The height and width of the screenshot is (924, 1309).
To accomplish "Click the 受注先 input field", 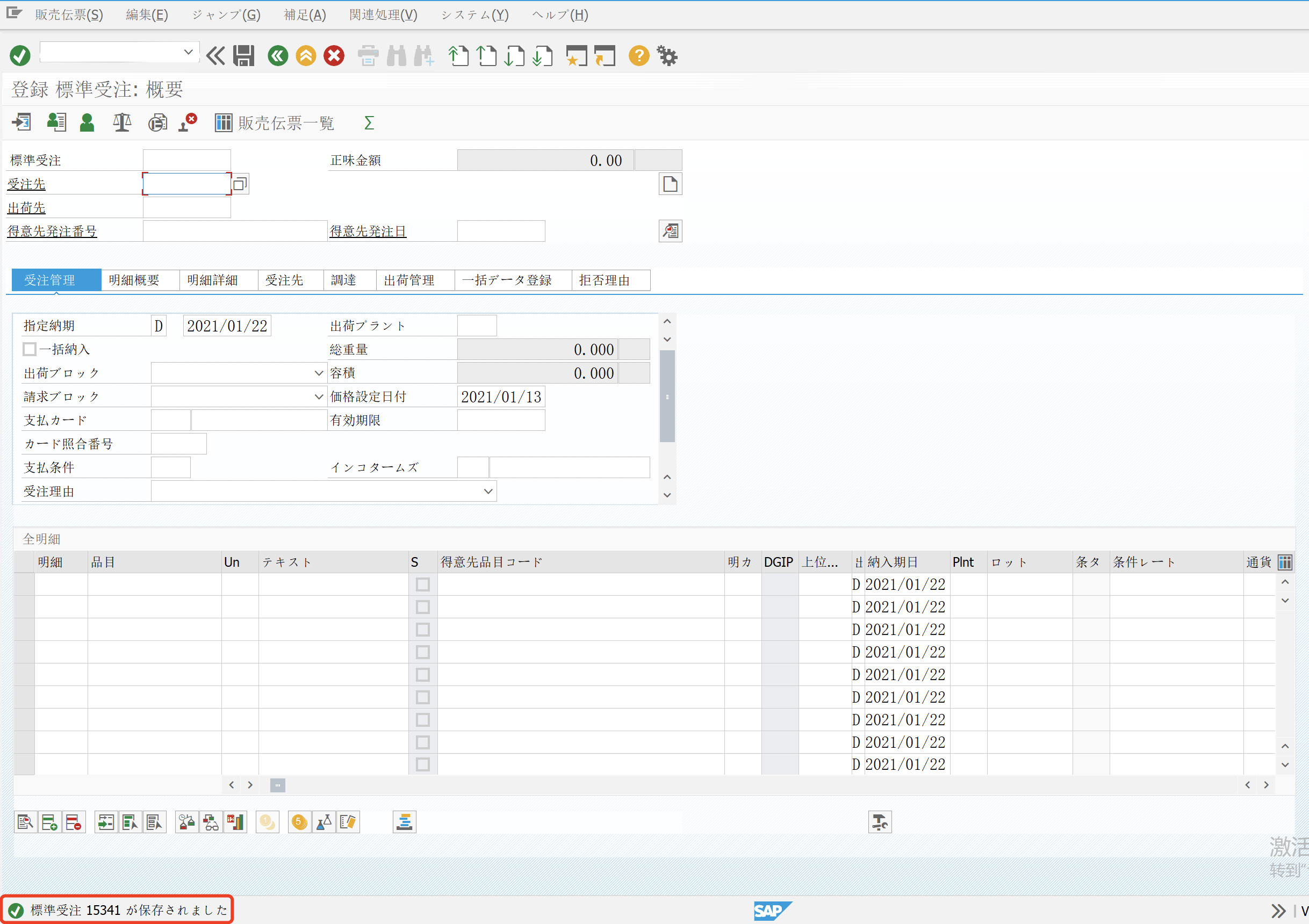I will (x=186, y=184).
